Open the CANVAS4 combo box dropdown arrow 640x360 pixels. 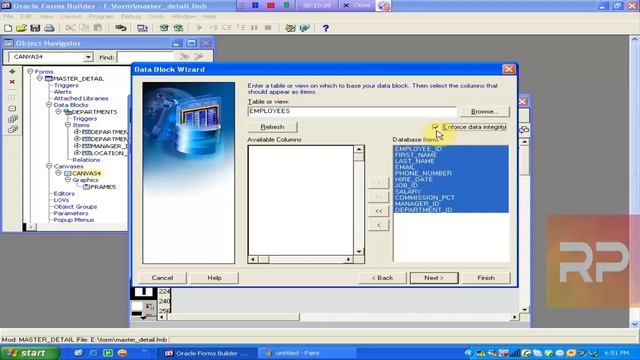point(88,57)
